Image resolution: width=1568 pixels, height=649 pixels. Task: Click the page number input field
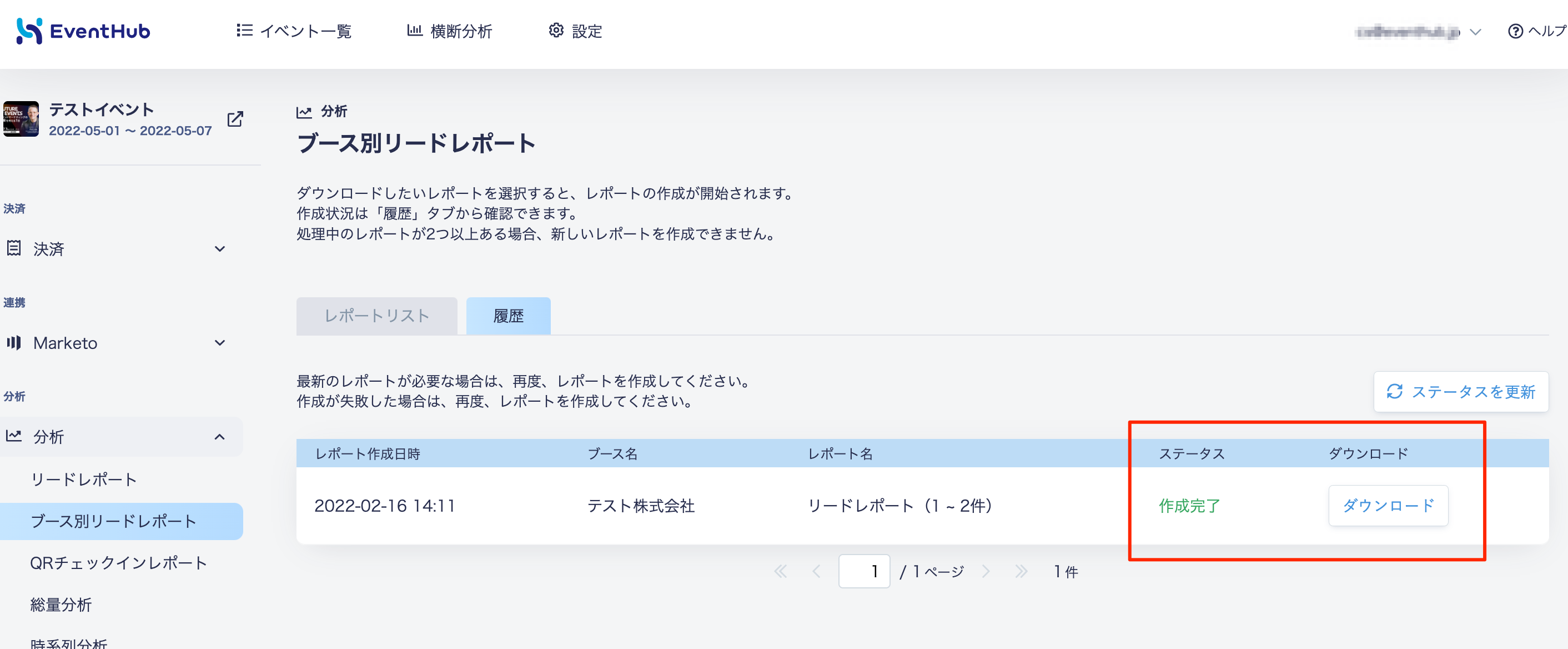coord(864,571)
